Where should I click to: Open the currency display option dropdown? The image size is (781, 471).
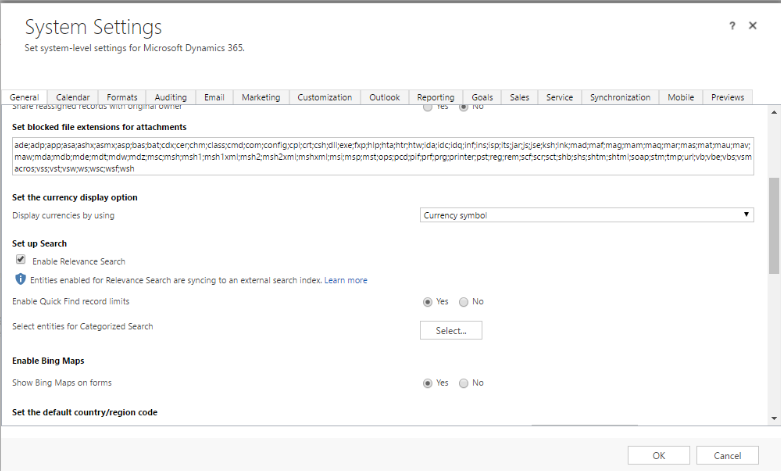[587, 215]
